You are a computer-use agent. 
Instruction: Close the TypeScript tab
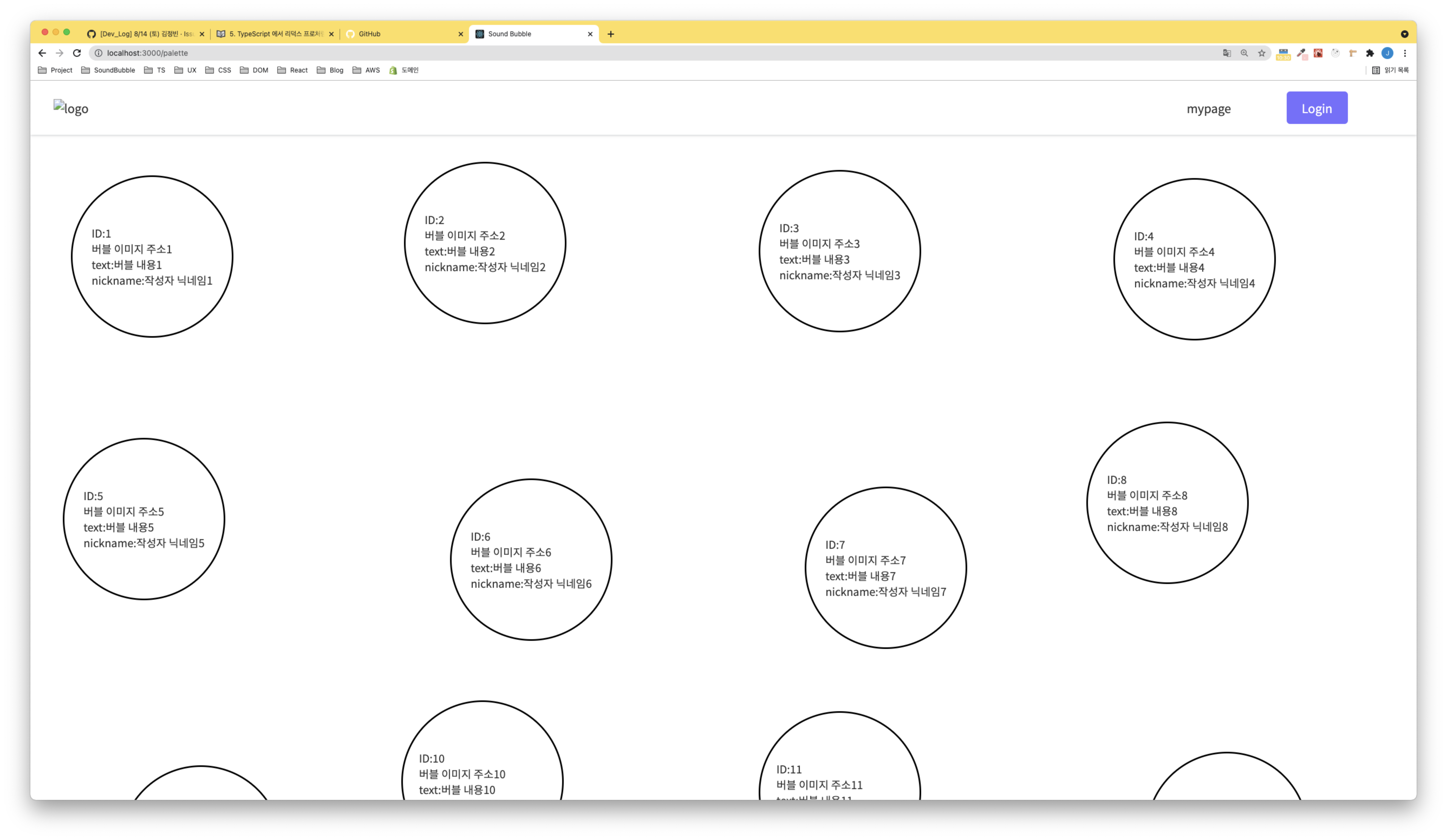tap(331, 34)
